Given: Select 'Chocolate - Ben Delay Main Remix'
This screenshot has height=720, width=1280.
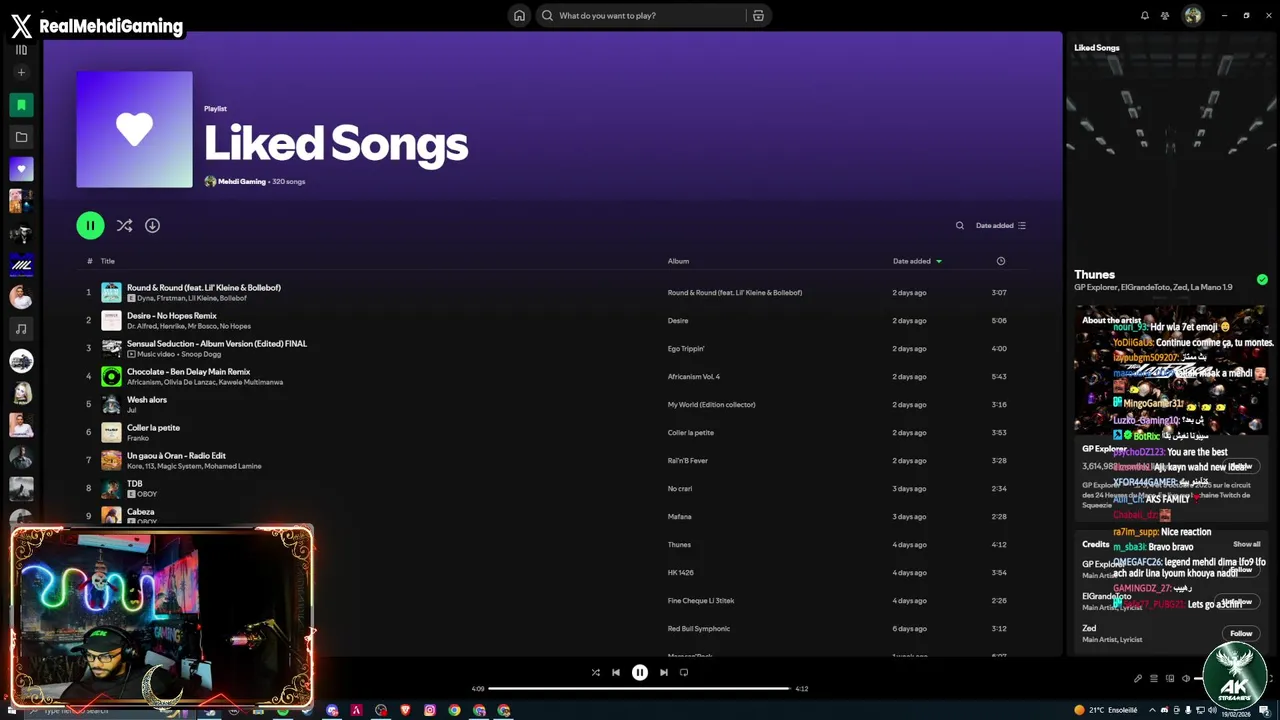Looking at the screenshot, I should pos(189,372).
